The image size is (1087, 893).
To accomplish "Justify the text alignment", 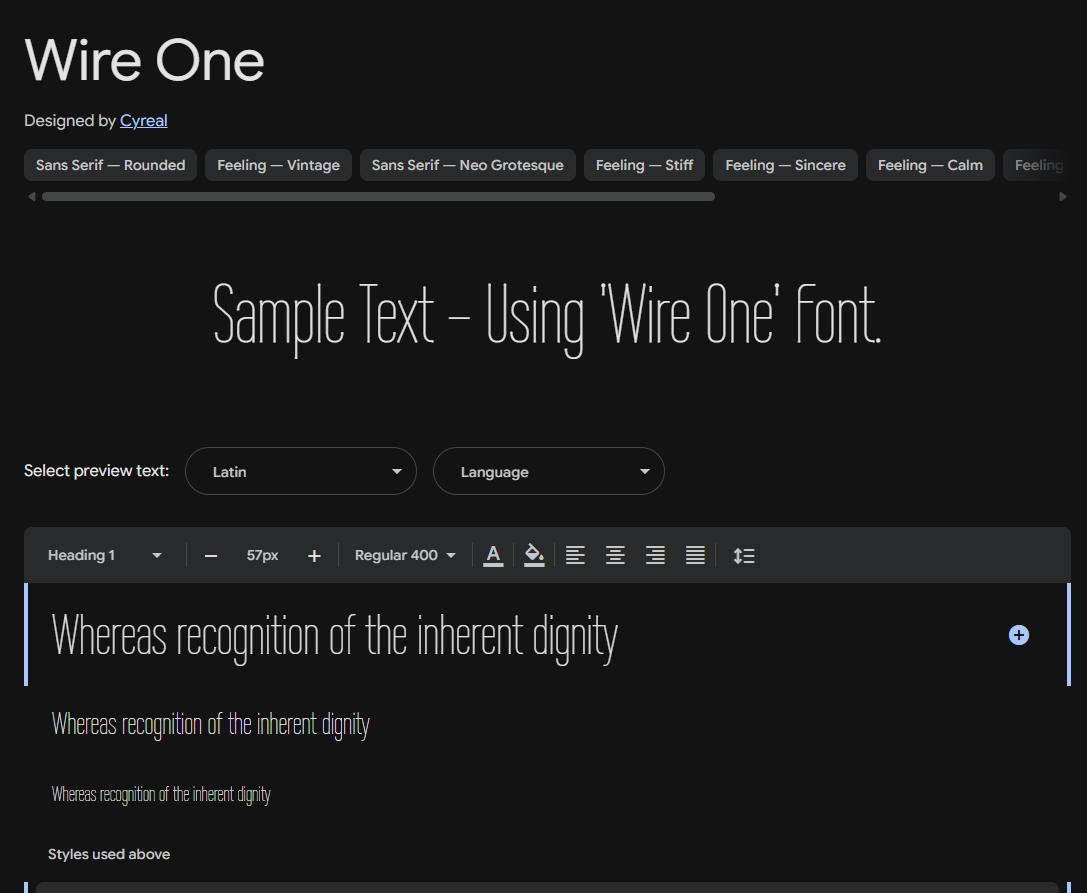I will coord(695,555).
